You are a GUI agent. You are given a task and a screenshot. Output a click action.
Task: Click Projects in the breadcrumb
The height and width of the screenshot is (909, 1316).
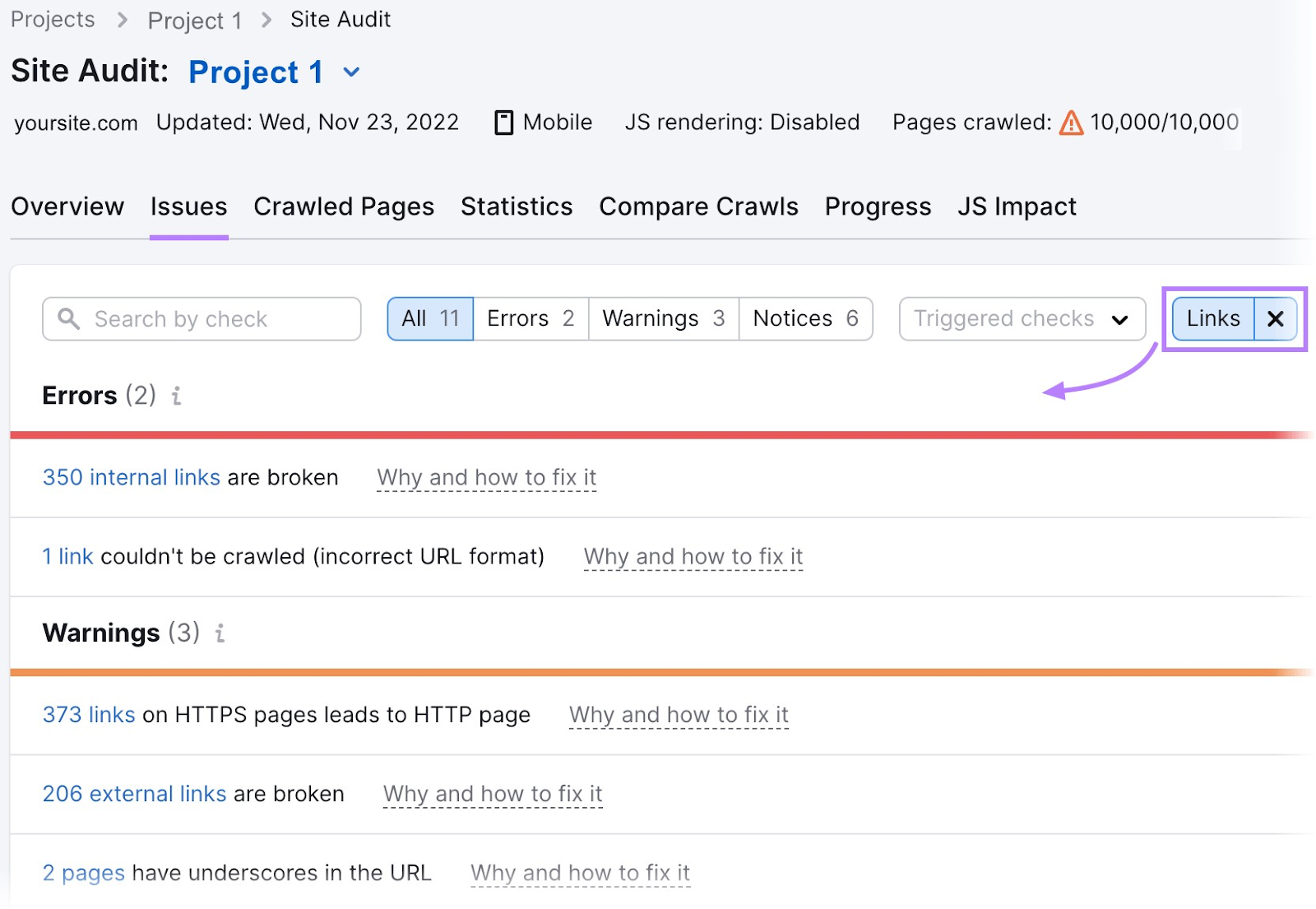coord(52,19)
